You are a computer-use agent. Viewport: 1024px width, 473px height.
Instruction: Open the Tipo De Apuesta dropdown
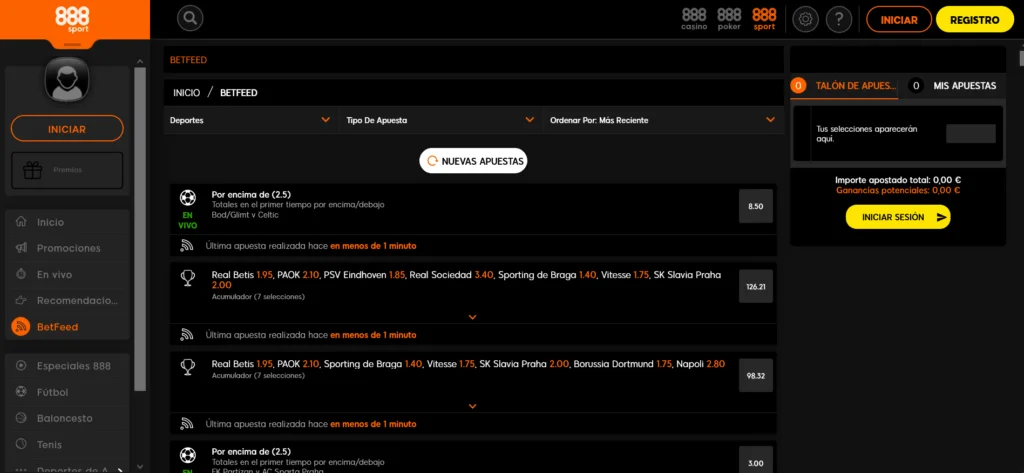point(440,120)
